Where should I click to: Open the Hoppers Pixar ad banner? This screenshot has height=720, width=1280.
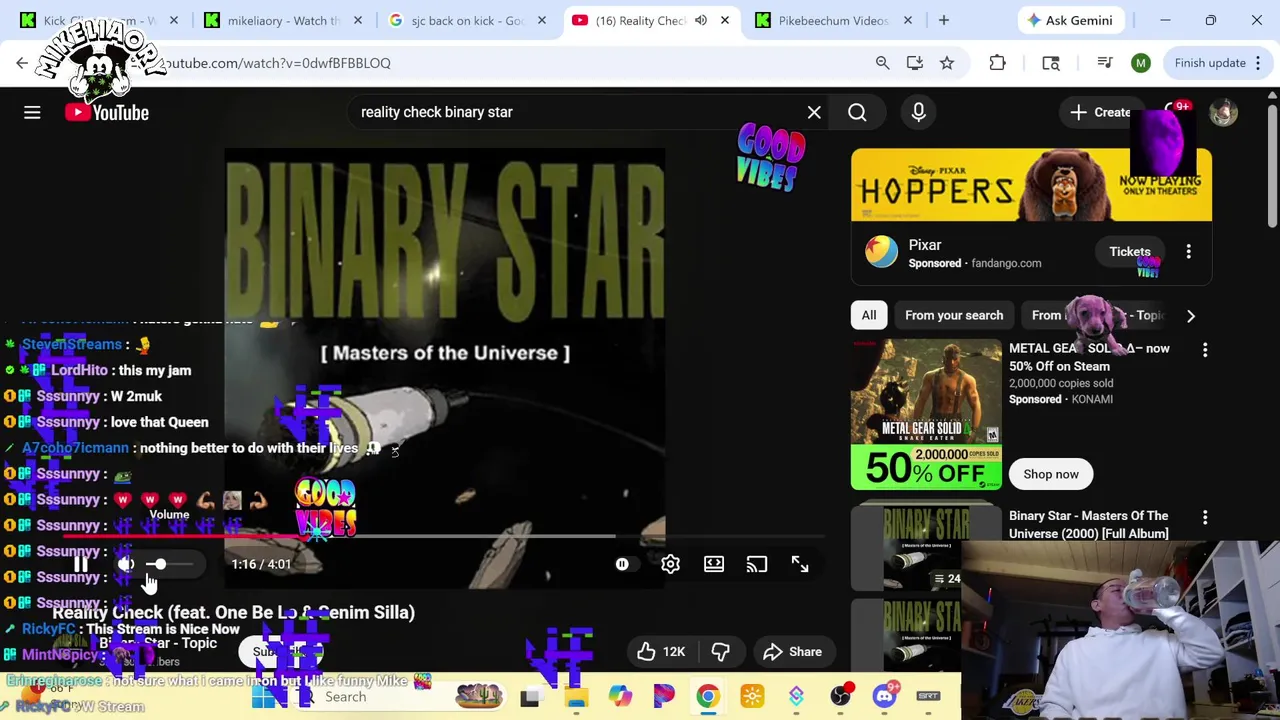pyautogui.click(x=1031, y=185)
